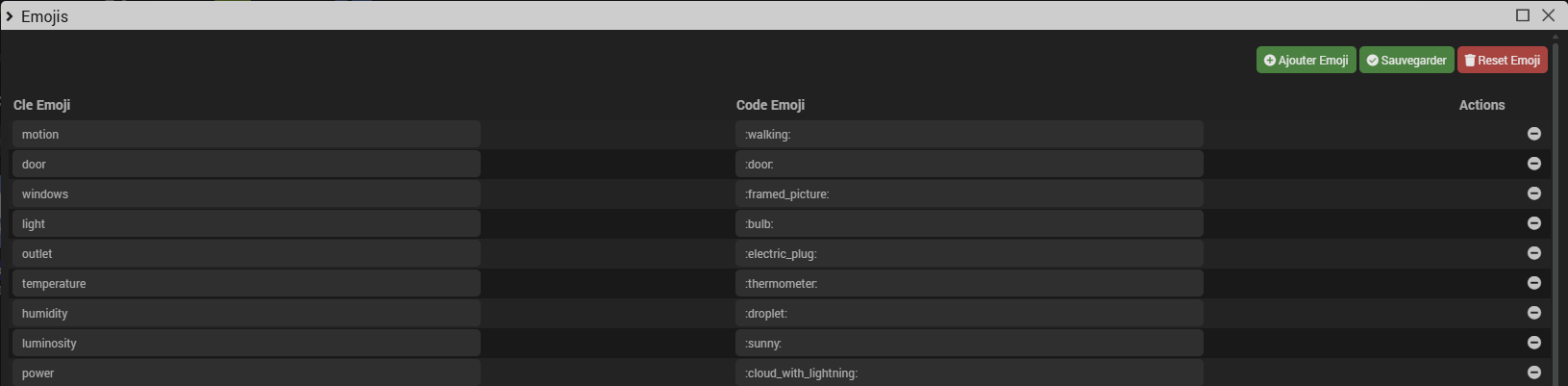
Task: Maximize the Emojis window
Action: tap(1523, 15)
